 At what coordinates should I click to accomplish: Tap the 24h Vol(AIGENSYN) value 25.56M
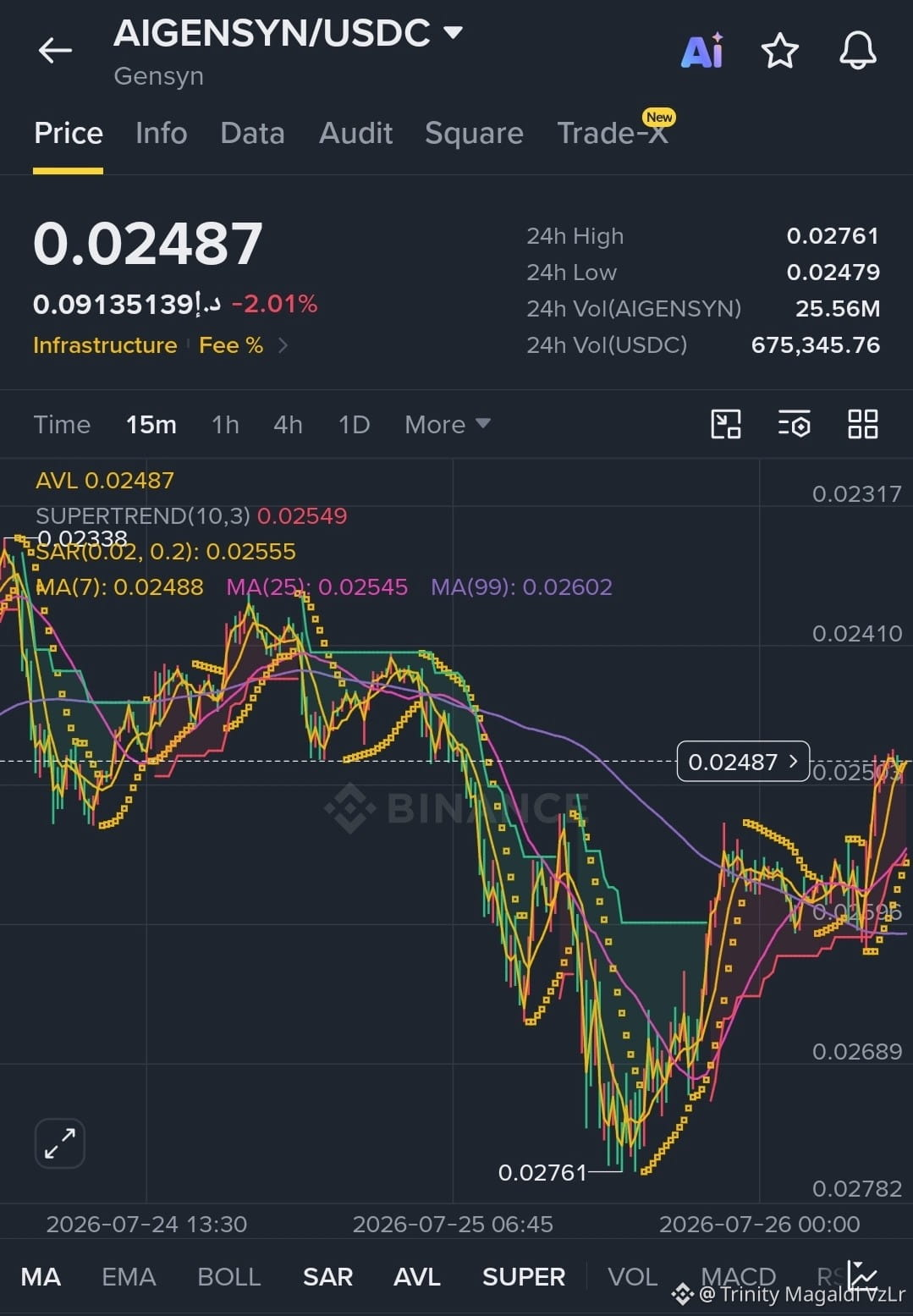[x=838, y=308]
